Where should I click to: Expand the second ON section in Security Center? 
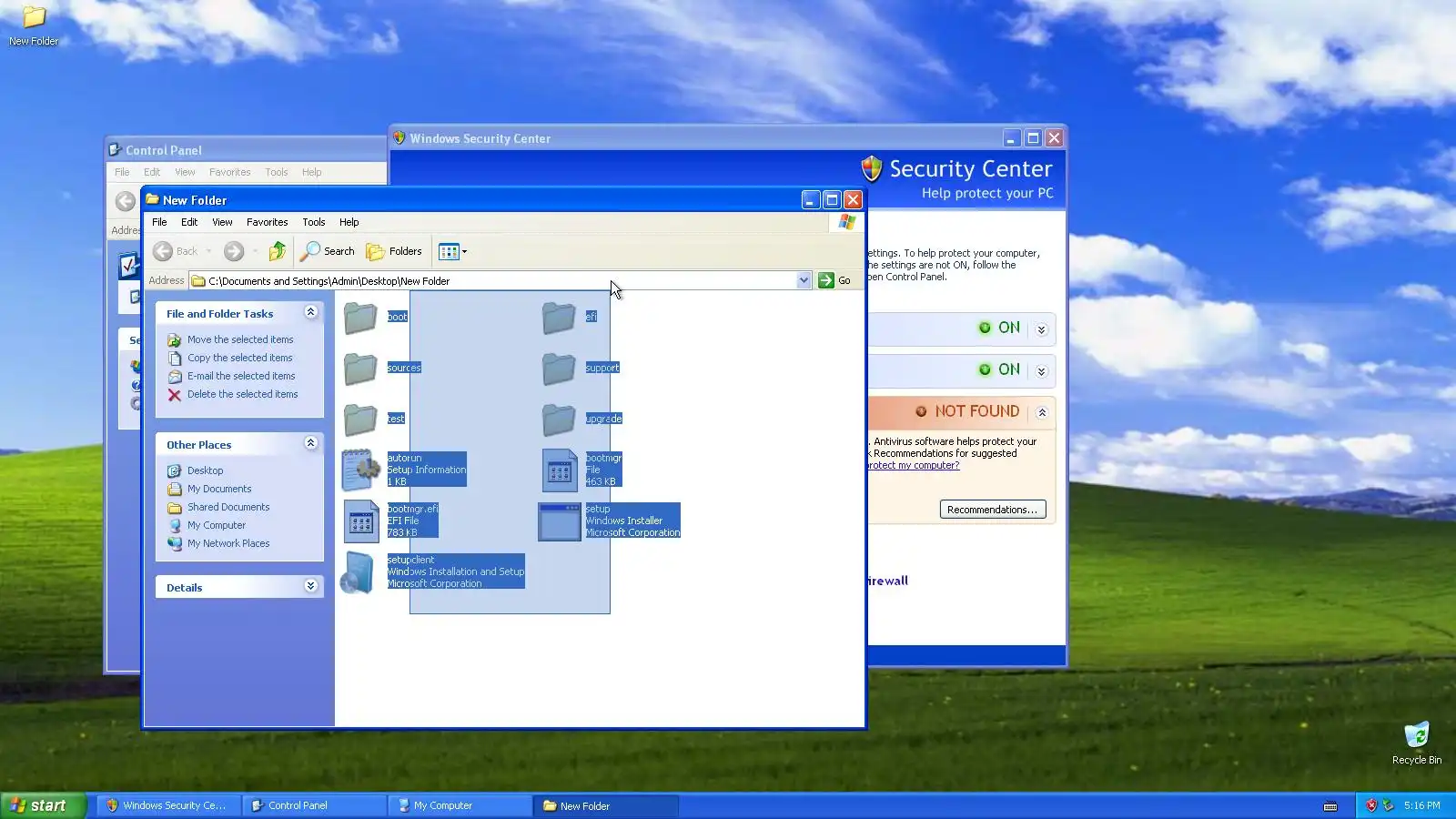[1042, 371]
